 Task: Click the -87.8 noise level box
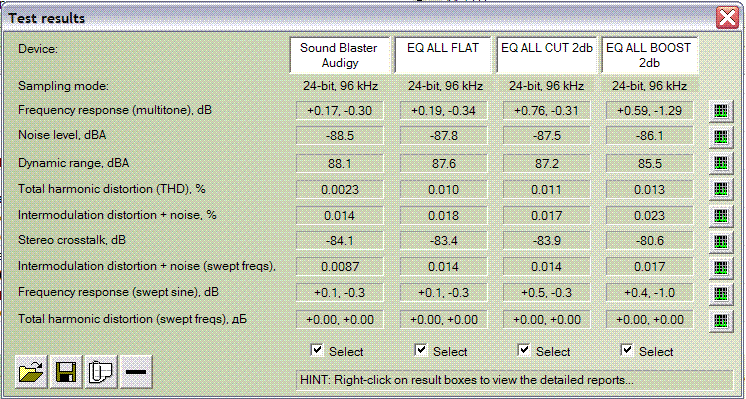[443, 136]
